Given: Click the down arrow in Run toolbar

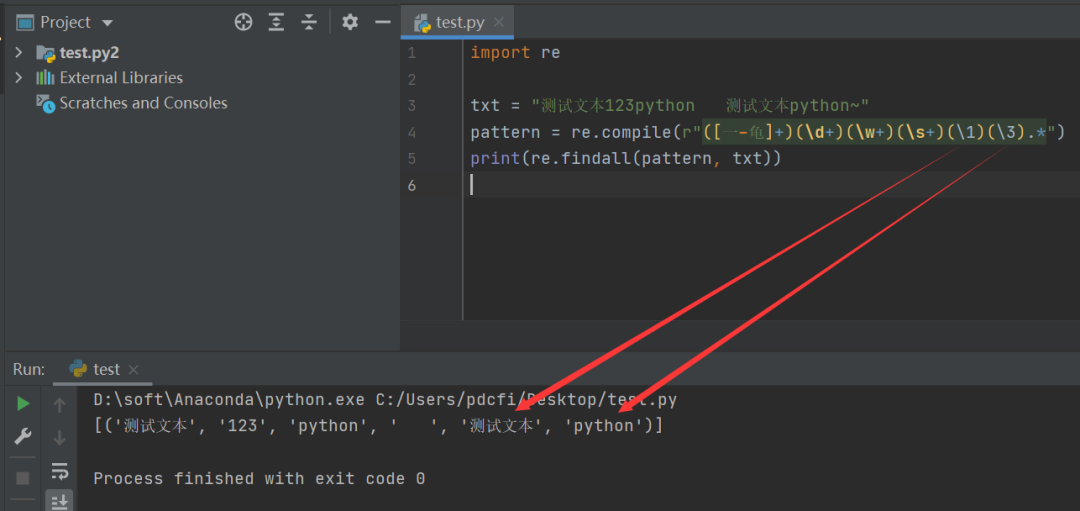Looking at the screenshot, I should pyautogui.click(x=60, y=437).
